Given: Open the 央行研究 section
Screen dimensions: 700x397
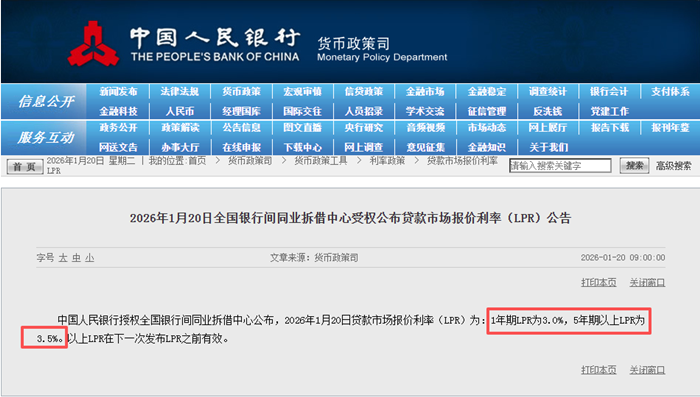Looking at the screenshot, I should [364, 128].
